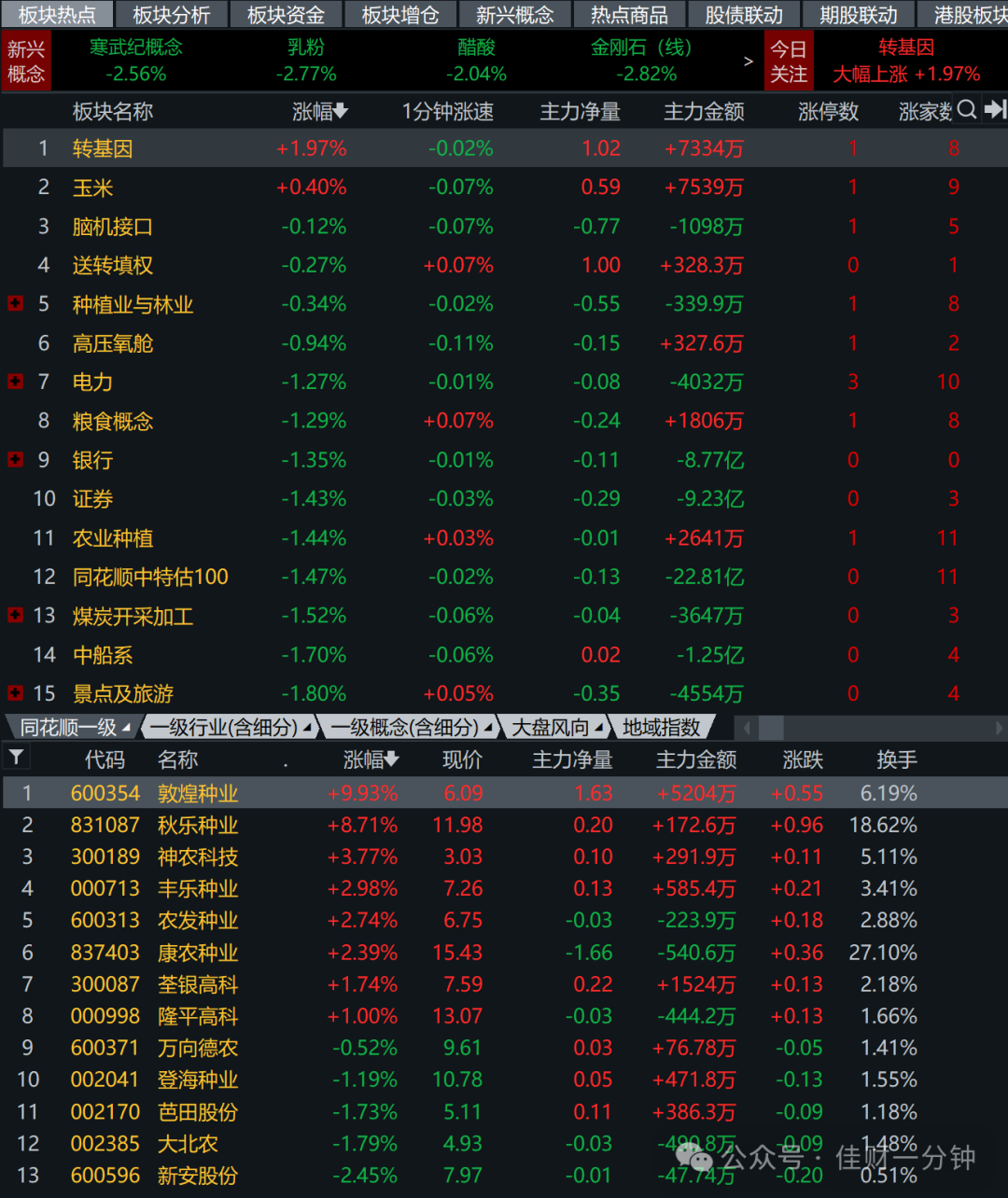Sort stock list by 涨幅 header arrow
This screenshot has width=1008, height=1198.
[392, 759]
